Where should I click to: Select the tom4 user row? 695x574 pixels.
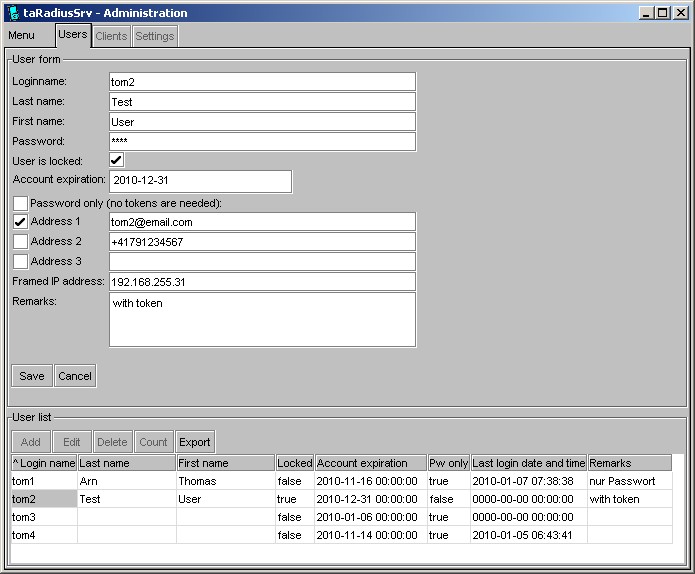point(43,535)
